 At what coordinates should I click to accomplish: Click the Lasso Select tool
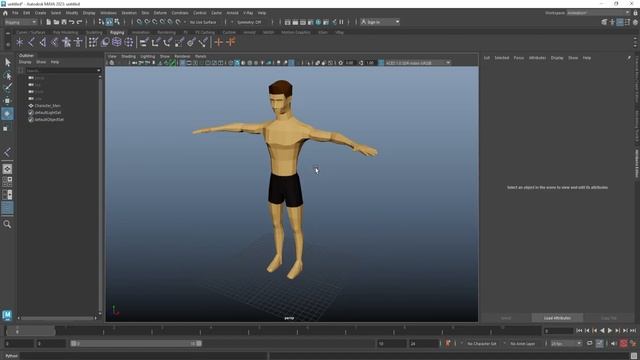point(7,75)
